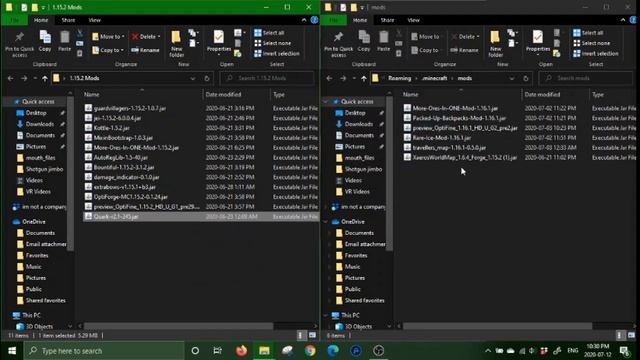Expand address bar history in mods window
This screenshot has width=640, height=360.
(511, 78)
